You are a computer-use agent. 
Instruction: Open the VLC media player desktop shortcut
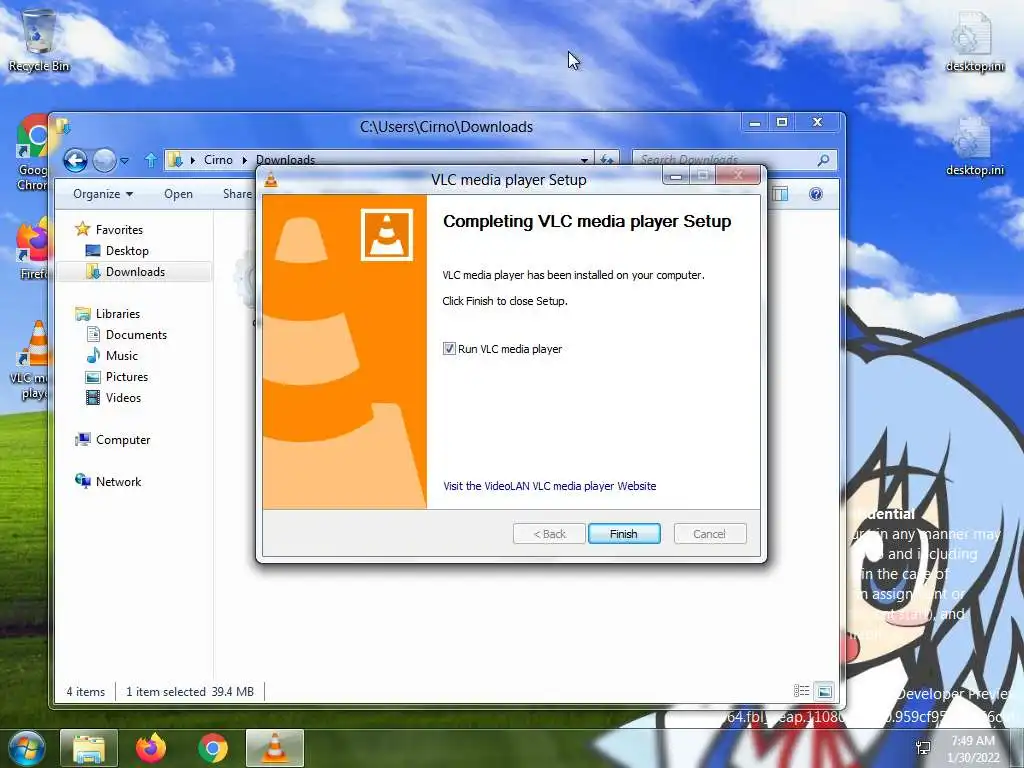coord(31,360)
